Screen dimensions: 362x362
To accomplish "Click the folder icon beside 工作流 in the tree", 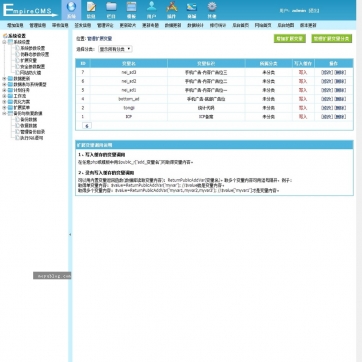I will point(10,96).
